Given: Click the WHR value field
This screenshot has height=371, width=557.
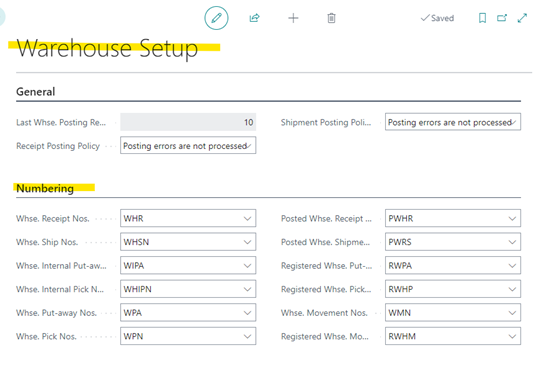Looking at the screenshot, I should [188, 218].
